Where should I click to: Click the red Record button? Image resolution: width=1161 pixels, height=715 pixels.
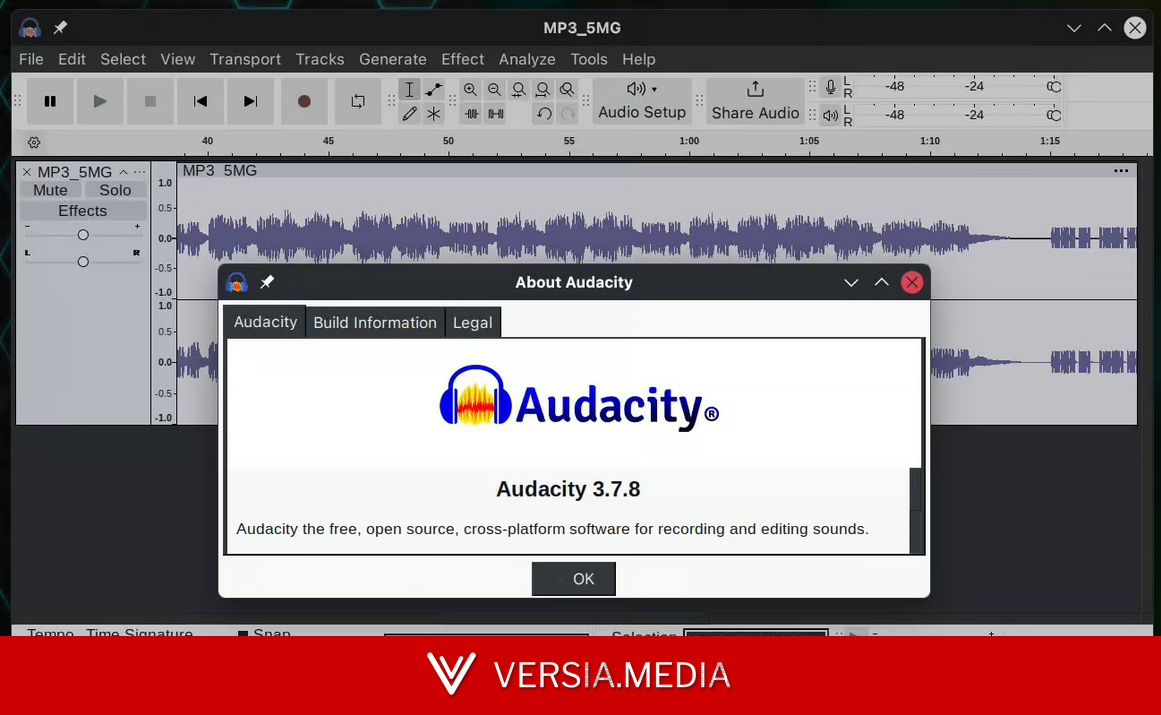pyautogui.click(x=304, y=101)
